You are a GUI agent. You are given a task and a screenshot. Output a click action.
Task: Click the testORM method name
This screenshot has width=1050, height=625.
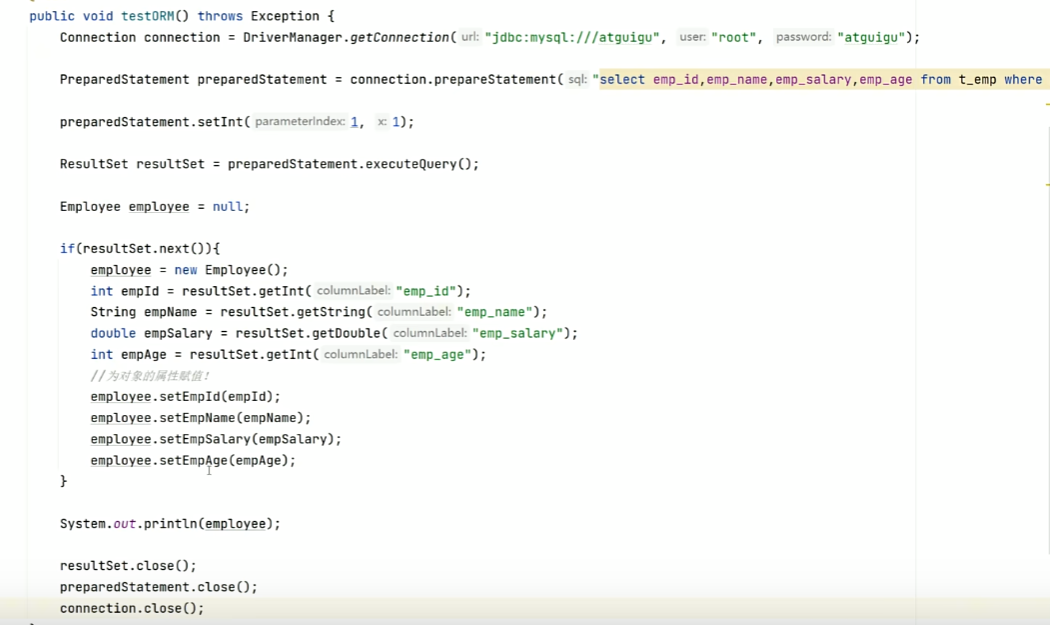[x=147, y=16]
